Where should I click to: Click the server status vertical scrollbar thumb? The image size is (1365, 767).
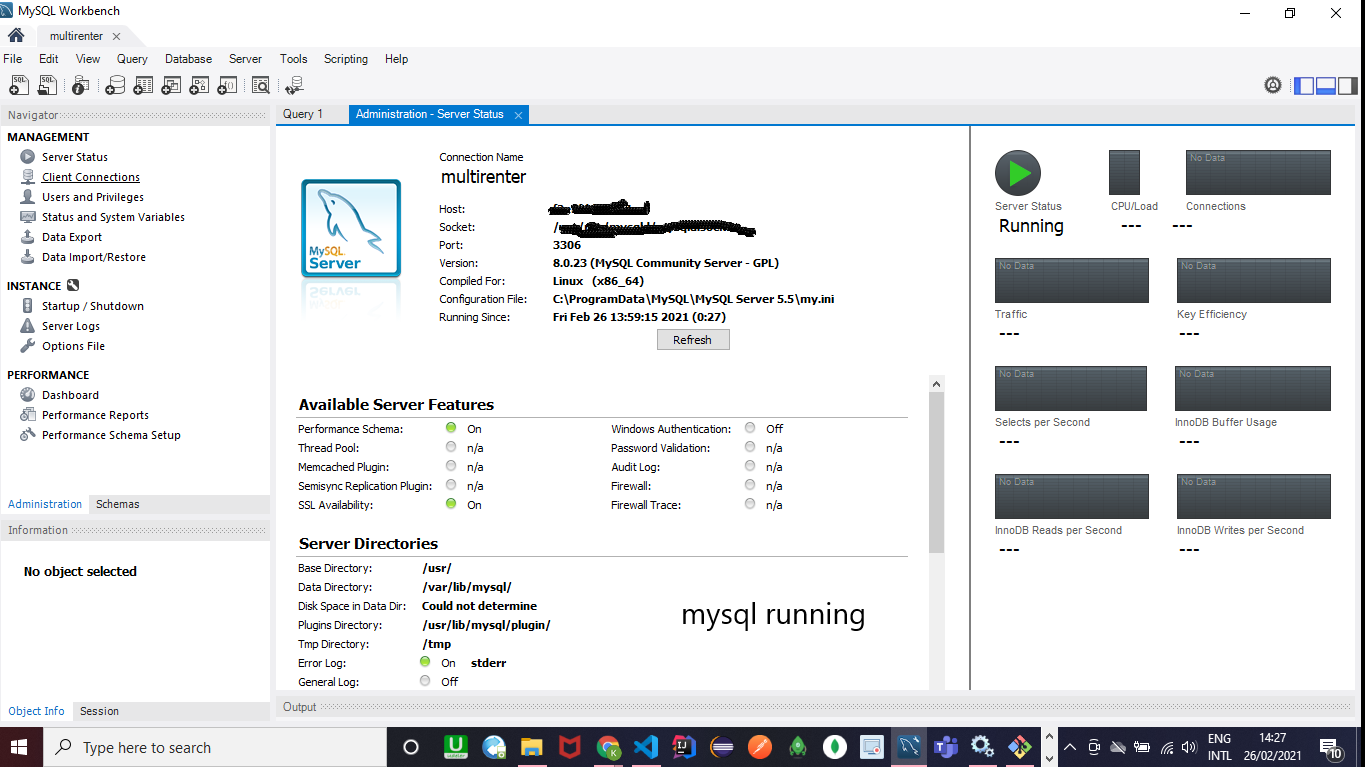coord(936,473)
